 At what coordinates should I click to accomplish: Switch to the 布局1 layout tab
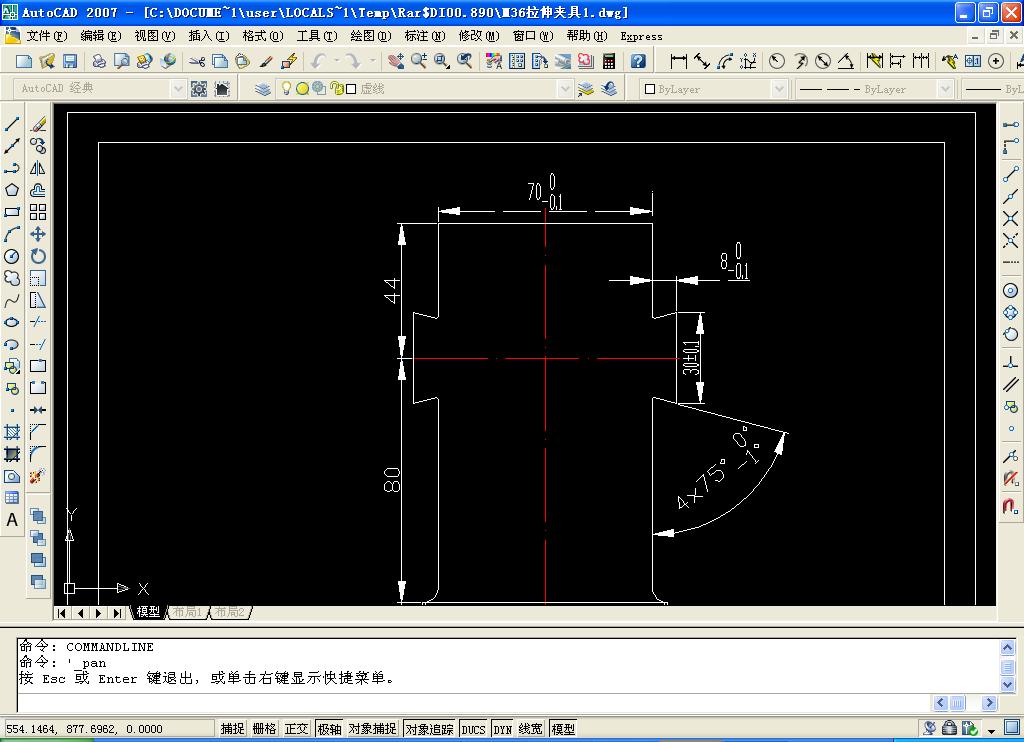pos(187,612)
